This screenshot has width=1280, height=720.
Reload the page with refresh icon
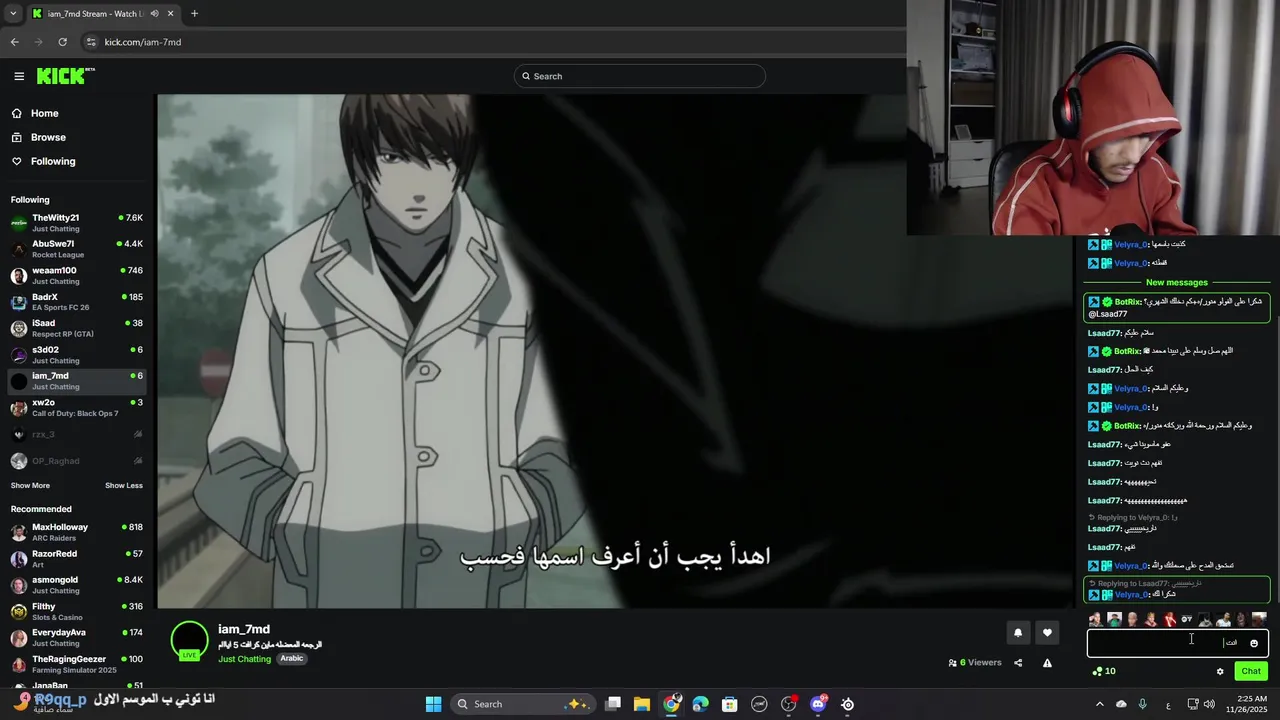point(62,42)
